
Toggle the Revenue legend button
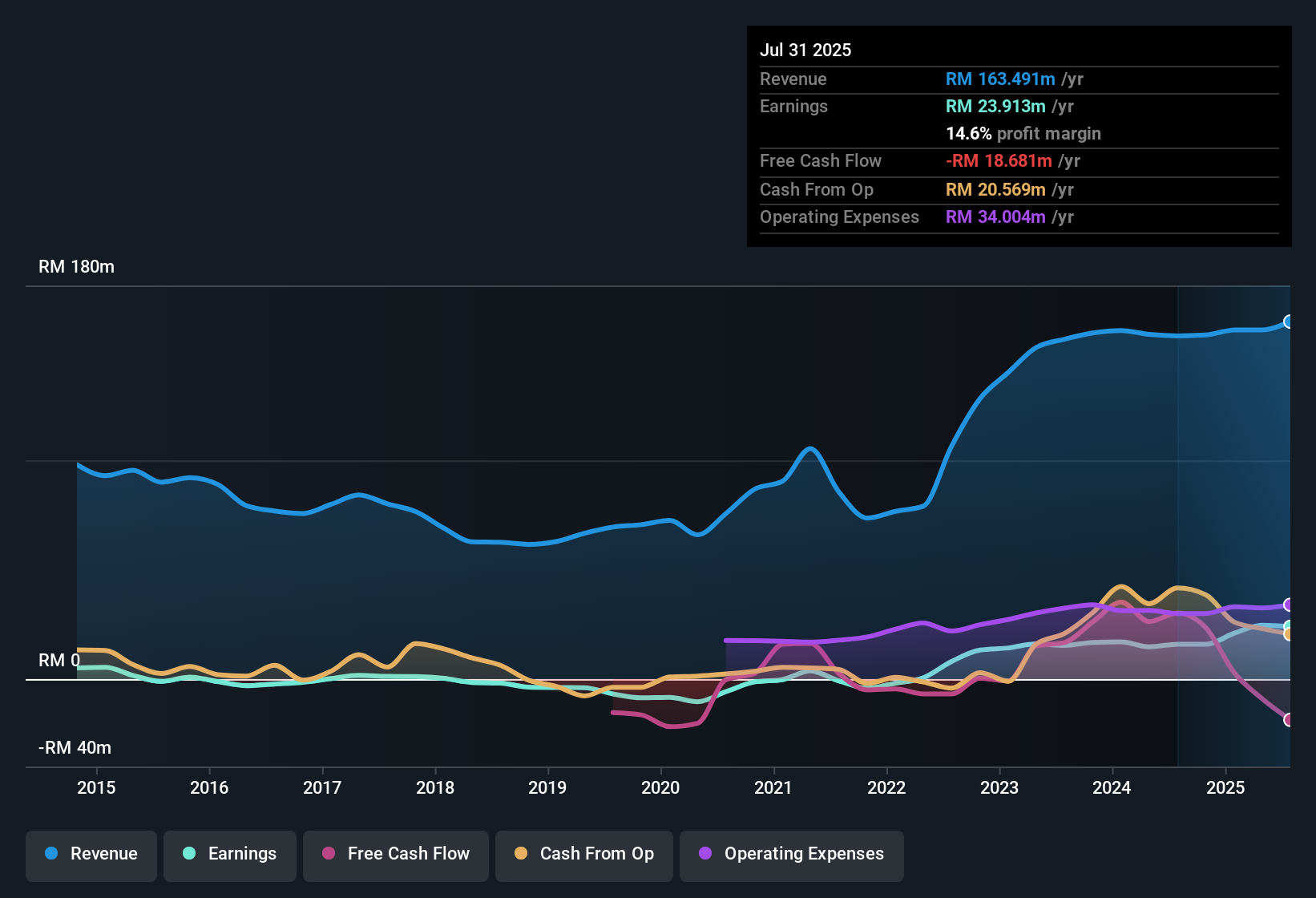click(91, 854)
